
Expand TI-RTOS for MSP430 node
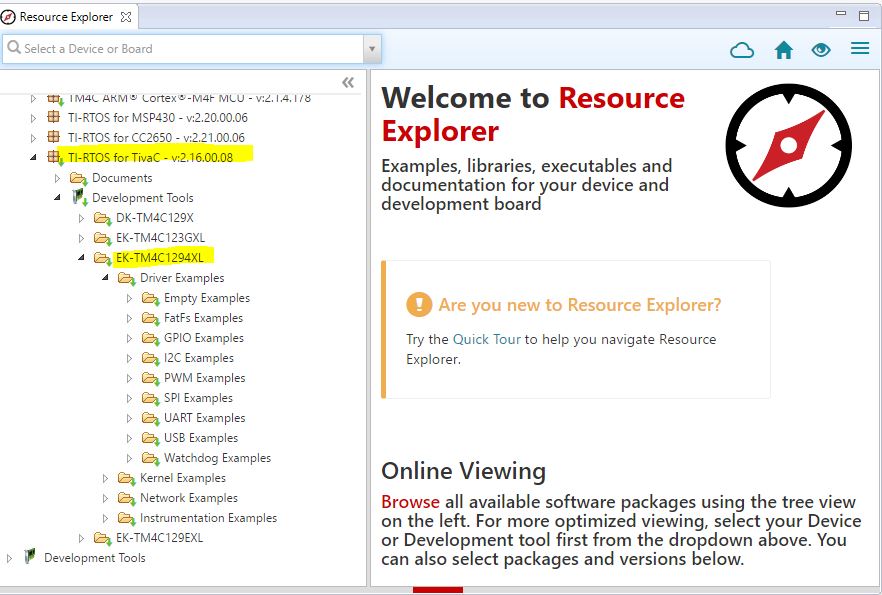click(x=33, y=118)
